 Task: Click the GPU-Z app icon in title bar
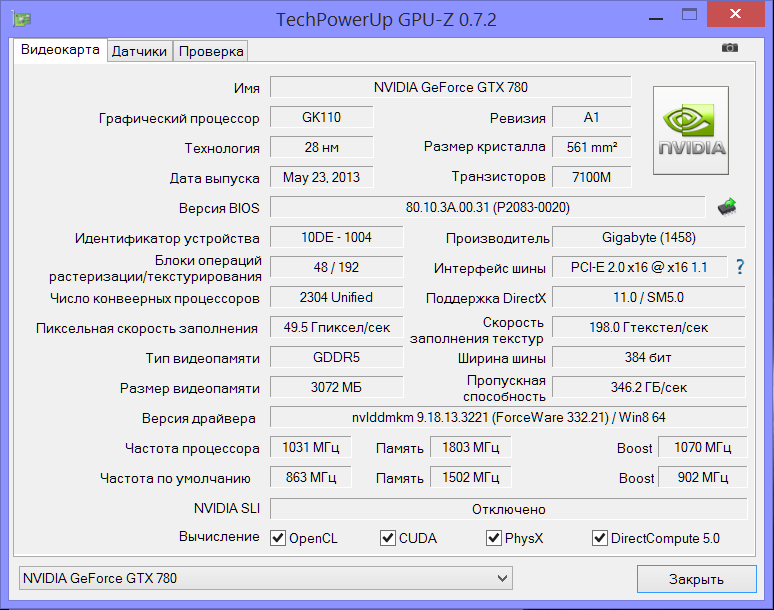coord(22,19)
